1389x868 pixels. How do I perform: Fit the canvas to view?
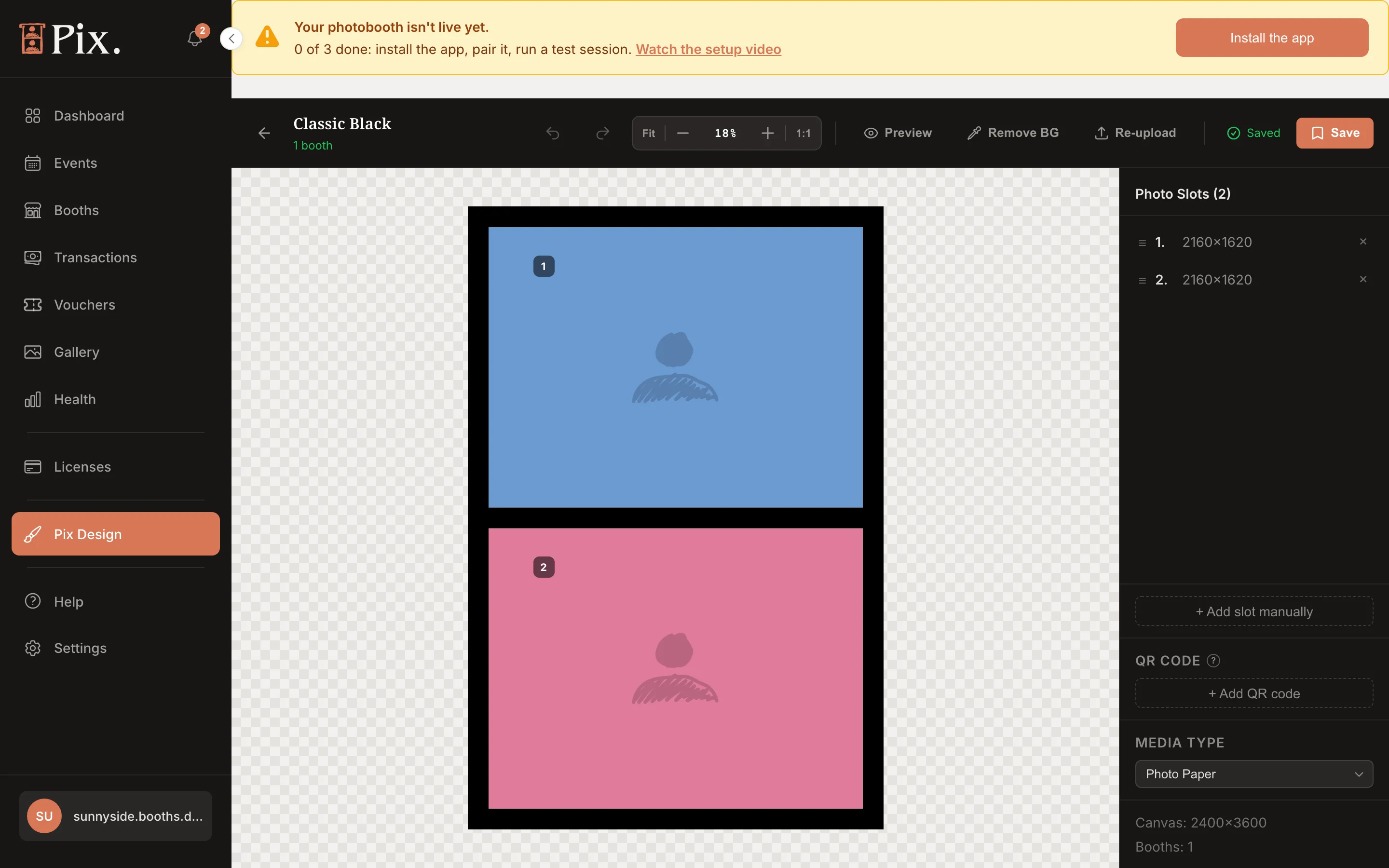click(649, 133)
